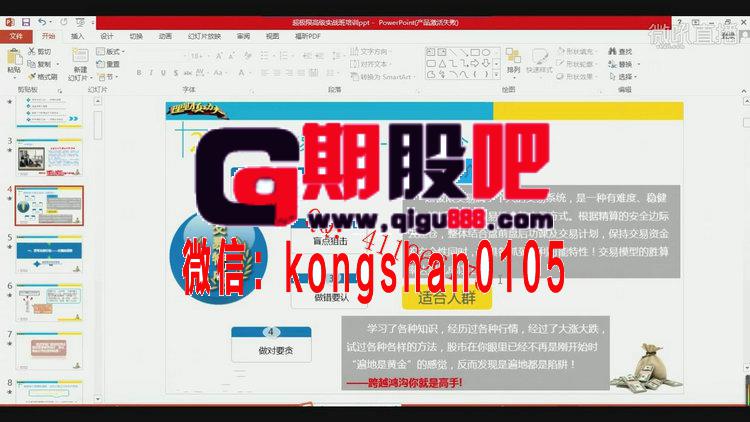Click the Reset (重置) slide icon
Viewport: 750px width, 422px height.
point(100,64)
